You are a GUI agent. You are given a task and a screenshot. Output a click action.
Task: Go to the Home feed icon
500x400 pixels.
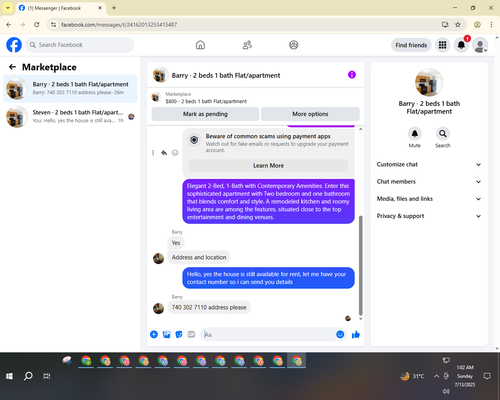(200, 45)
